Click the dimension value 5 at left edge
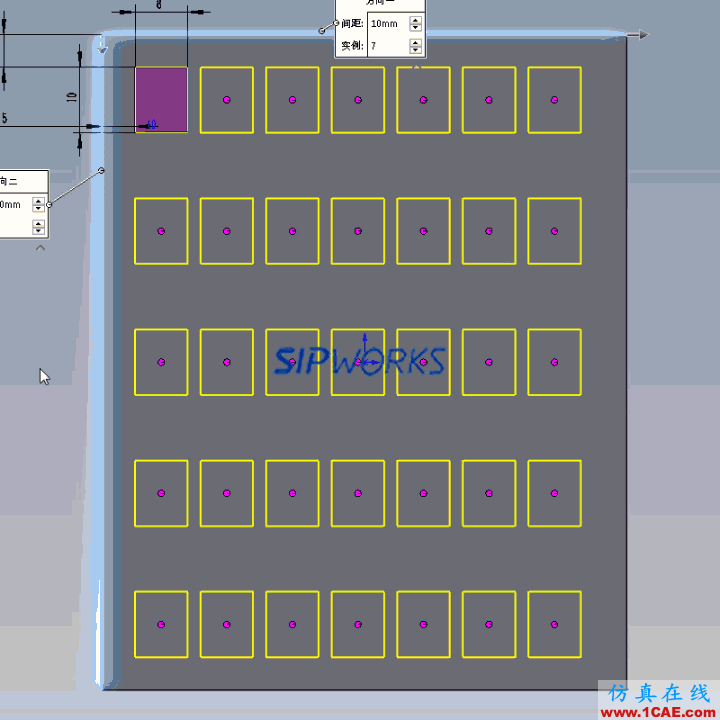Screen dimensions: 720x720 (4, 118)
